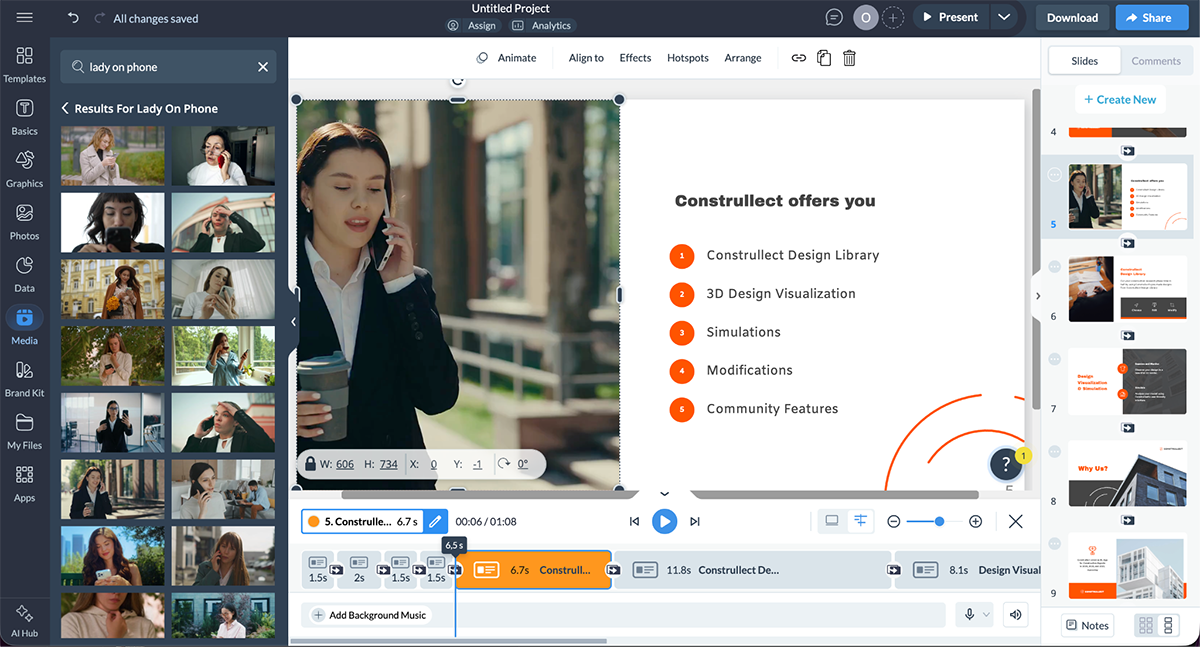Collapse the slides panel with the arrow
1200x647 pixels.
(1037, 296)
